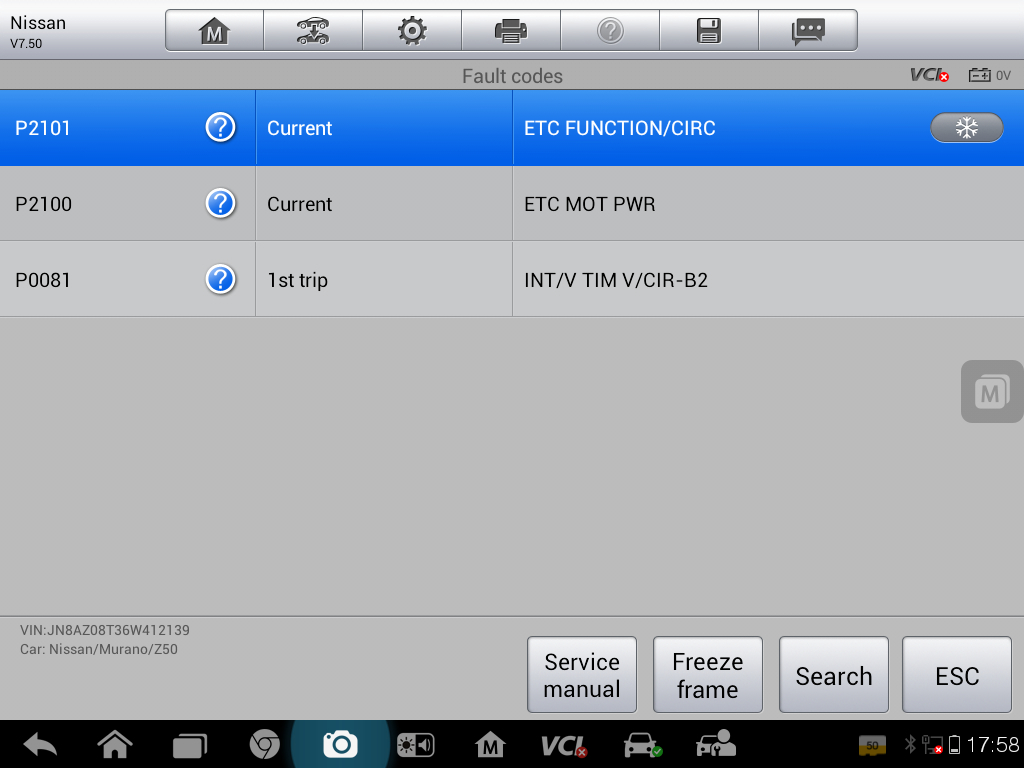Click INT/V TIM V/CIR-B2 description
The height and width of the screenshot is (768, 1024).
pos(616,280)
